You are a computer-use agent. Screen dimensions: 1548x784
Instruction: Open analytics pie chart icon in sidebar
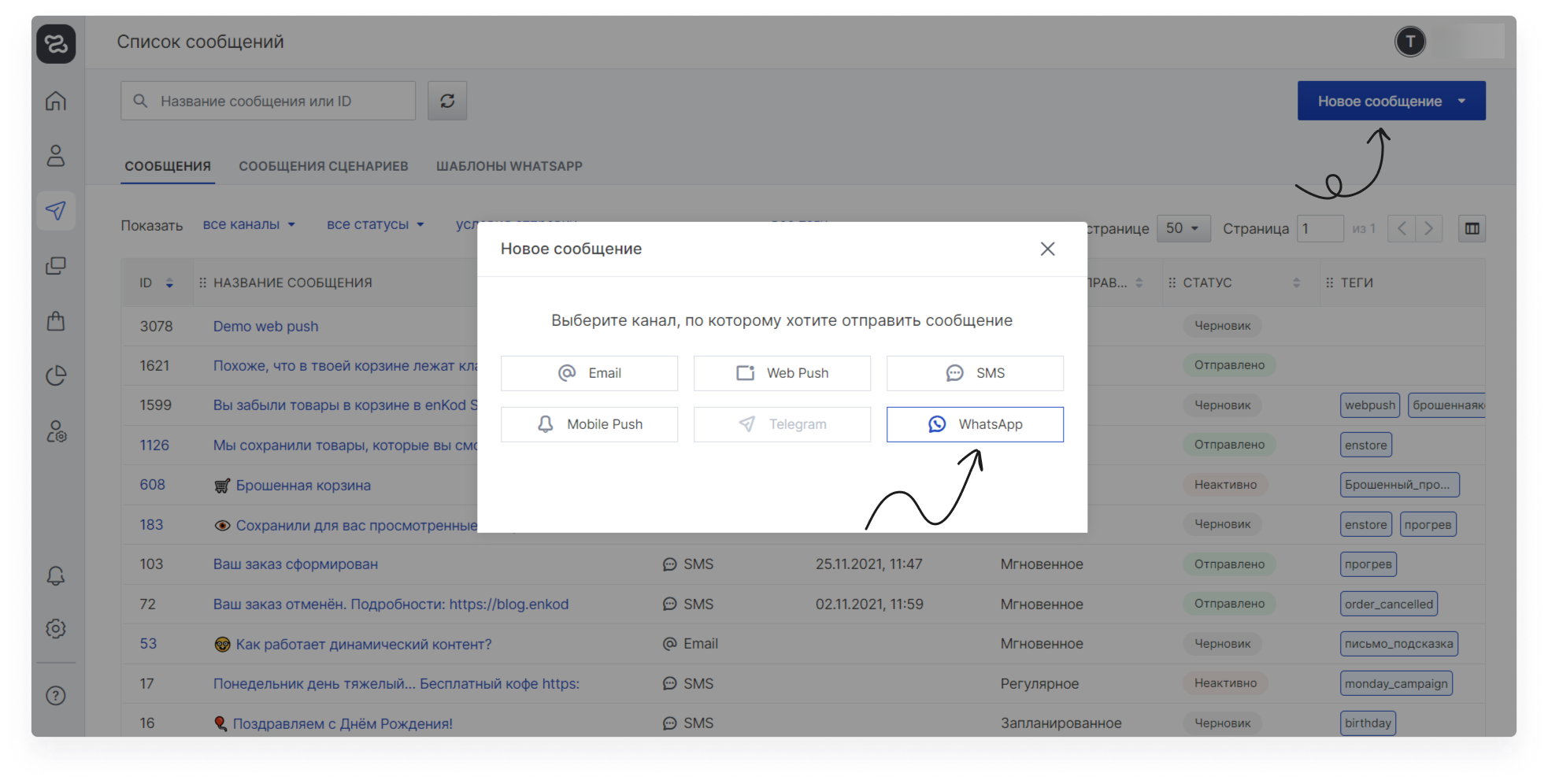[56, 375]
